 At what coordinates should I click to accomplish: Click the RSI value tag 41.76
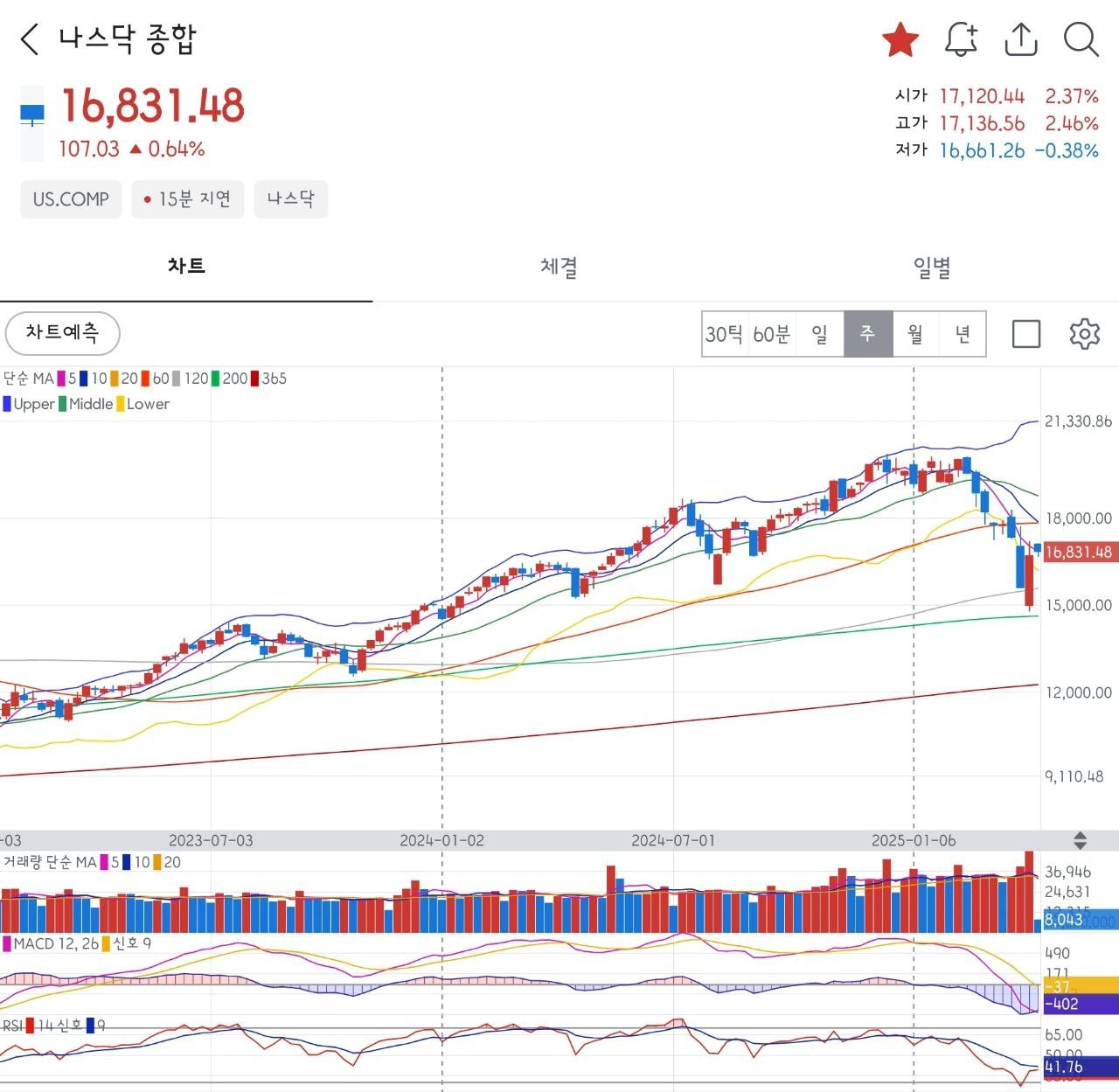[1081, 1067]
